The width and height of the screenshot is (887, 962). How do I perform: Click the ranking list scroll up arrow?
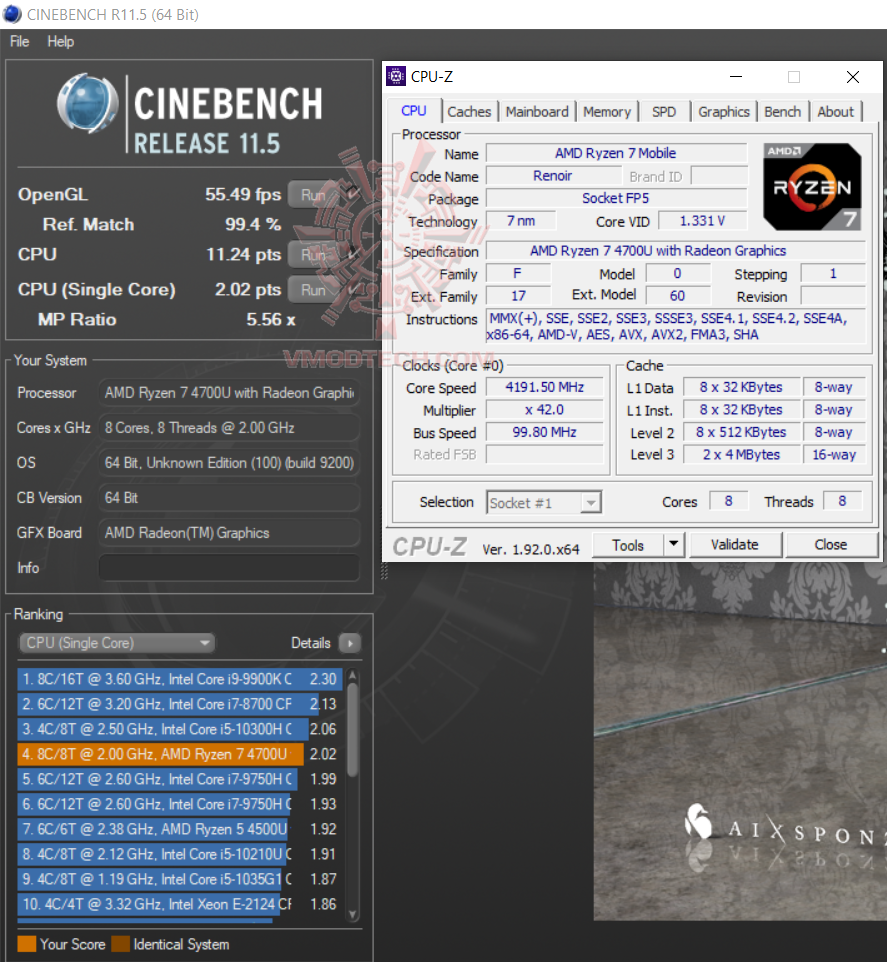pos(353,675)
